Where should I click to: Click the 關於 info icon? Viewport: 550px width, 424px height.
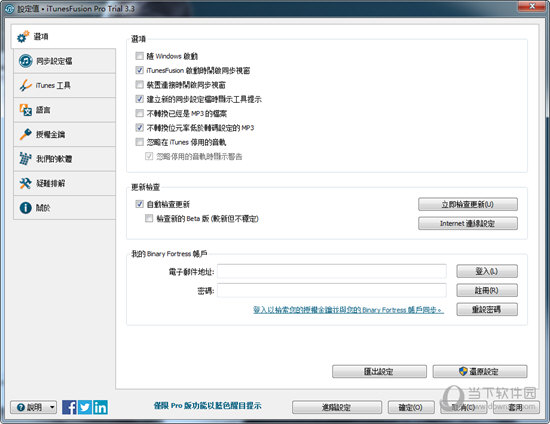click(x=26, y=208)
